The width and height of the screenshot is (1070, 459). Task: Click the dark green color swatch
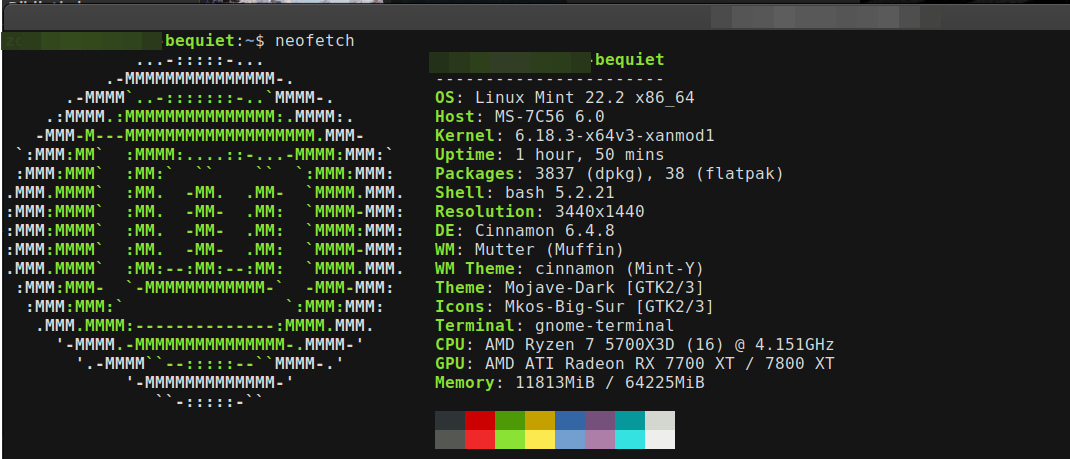point(510,420)
